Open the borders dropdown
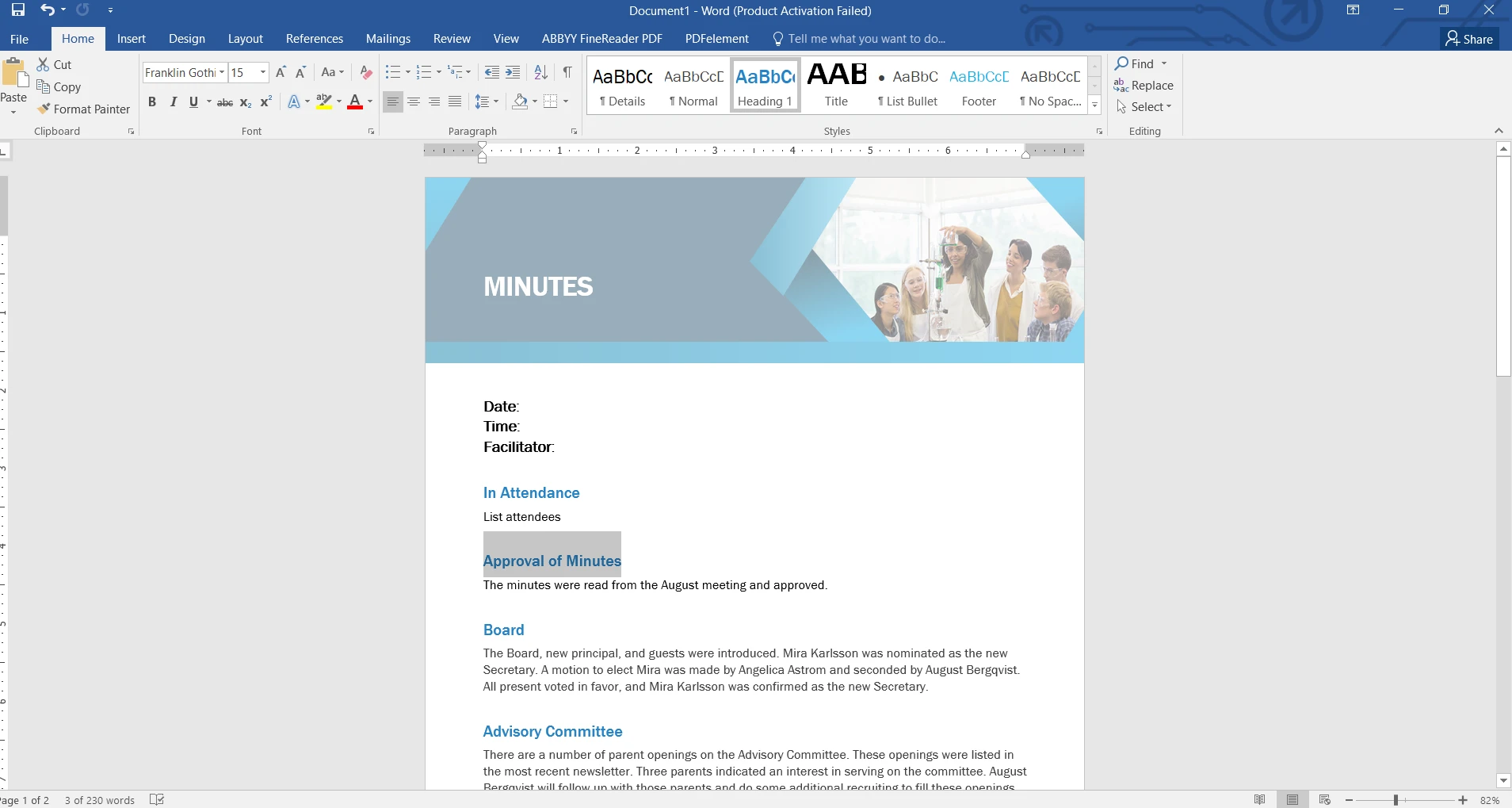This screenshot has height=808, width=1512. tap(566, 101)
